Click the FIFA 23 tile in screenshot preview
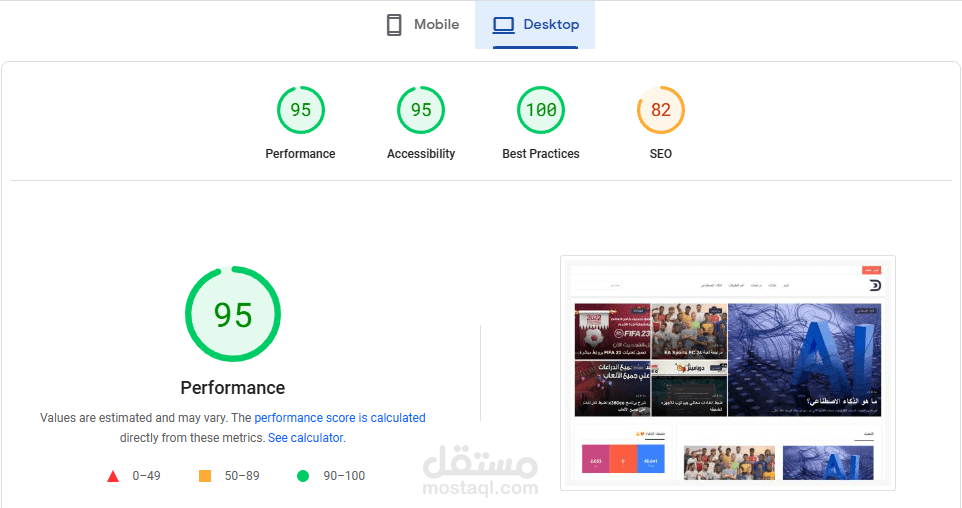This screenshot has width=962, height=508. (612, 331)
